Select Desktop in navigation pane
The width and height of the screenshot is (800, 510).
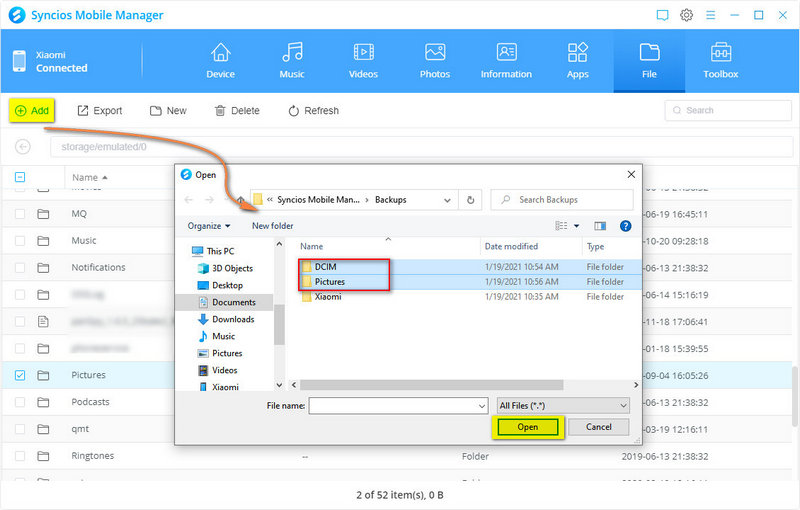coord(220,285)
